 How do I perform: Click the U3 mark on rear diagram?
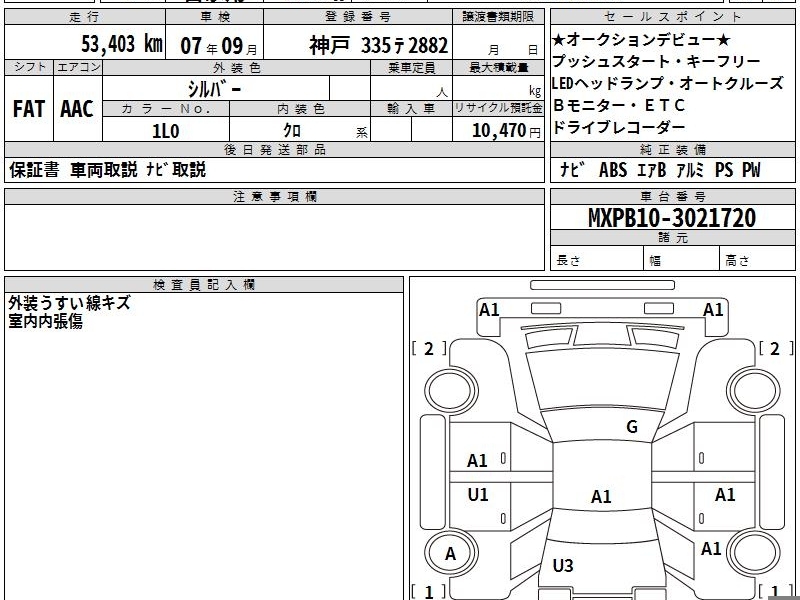[563, 565]
